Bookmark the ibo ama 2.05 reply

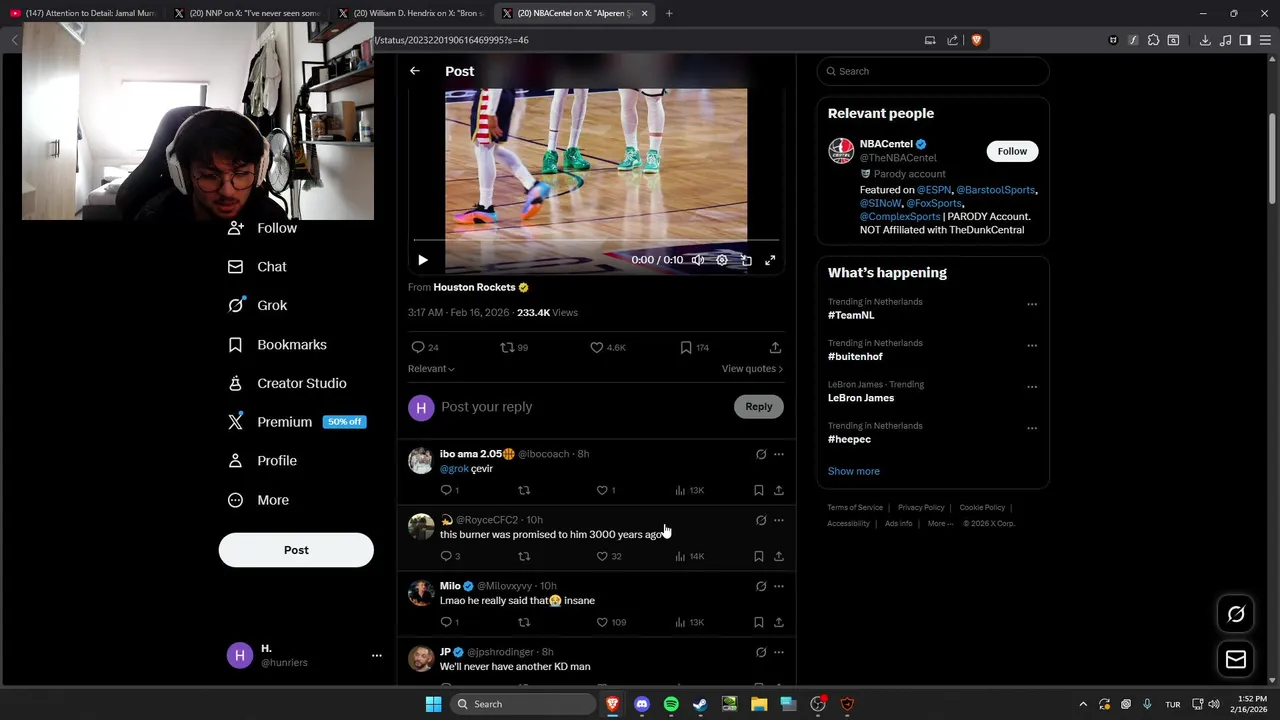tap(759, 490)
